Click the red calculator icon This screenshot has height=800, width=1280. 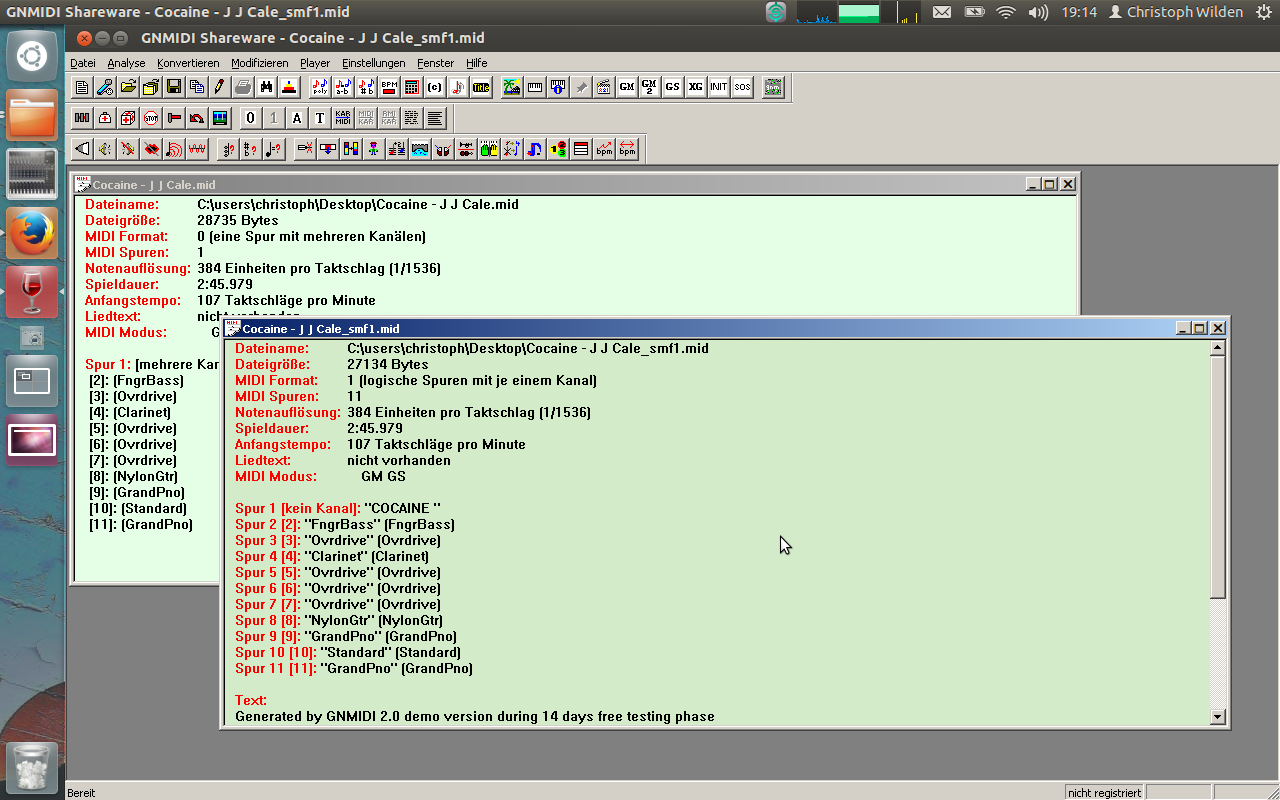click(411, 87)
